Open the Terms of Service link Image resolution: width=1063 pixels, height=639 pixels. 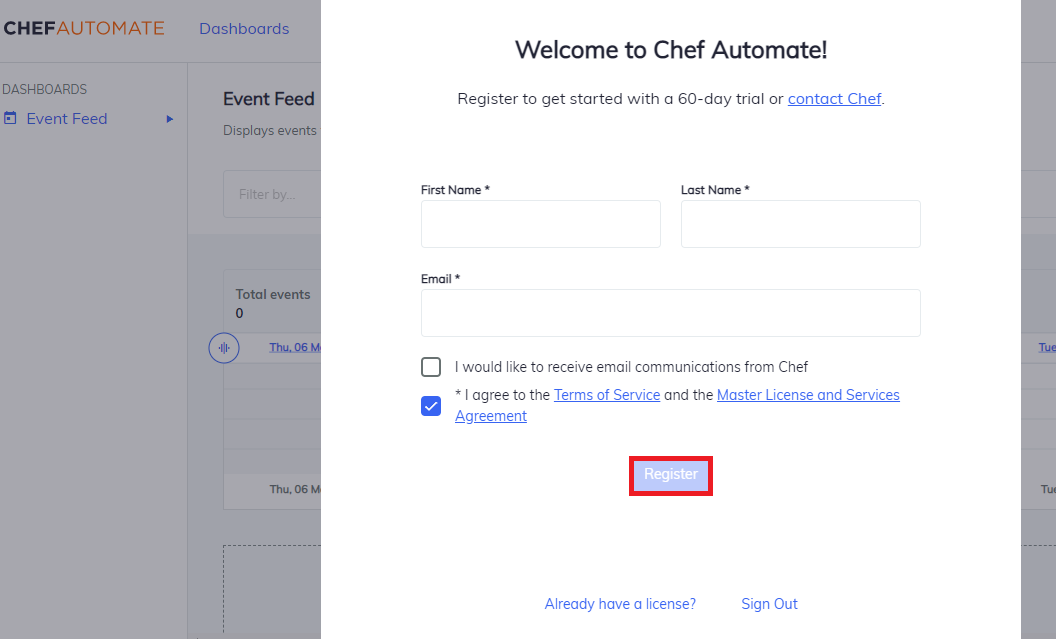tap(607, 394)
